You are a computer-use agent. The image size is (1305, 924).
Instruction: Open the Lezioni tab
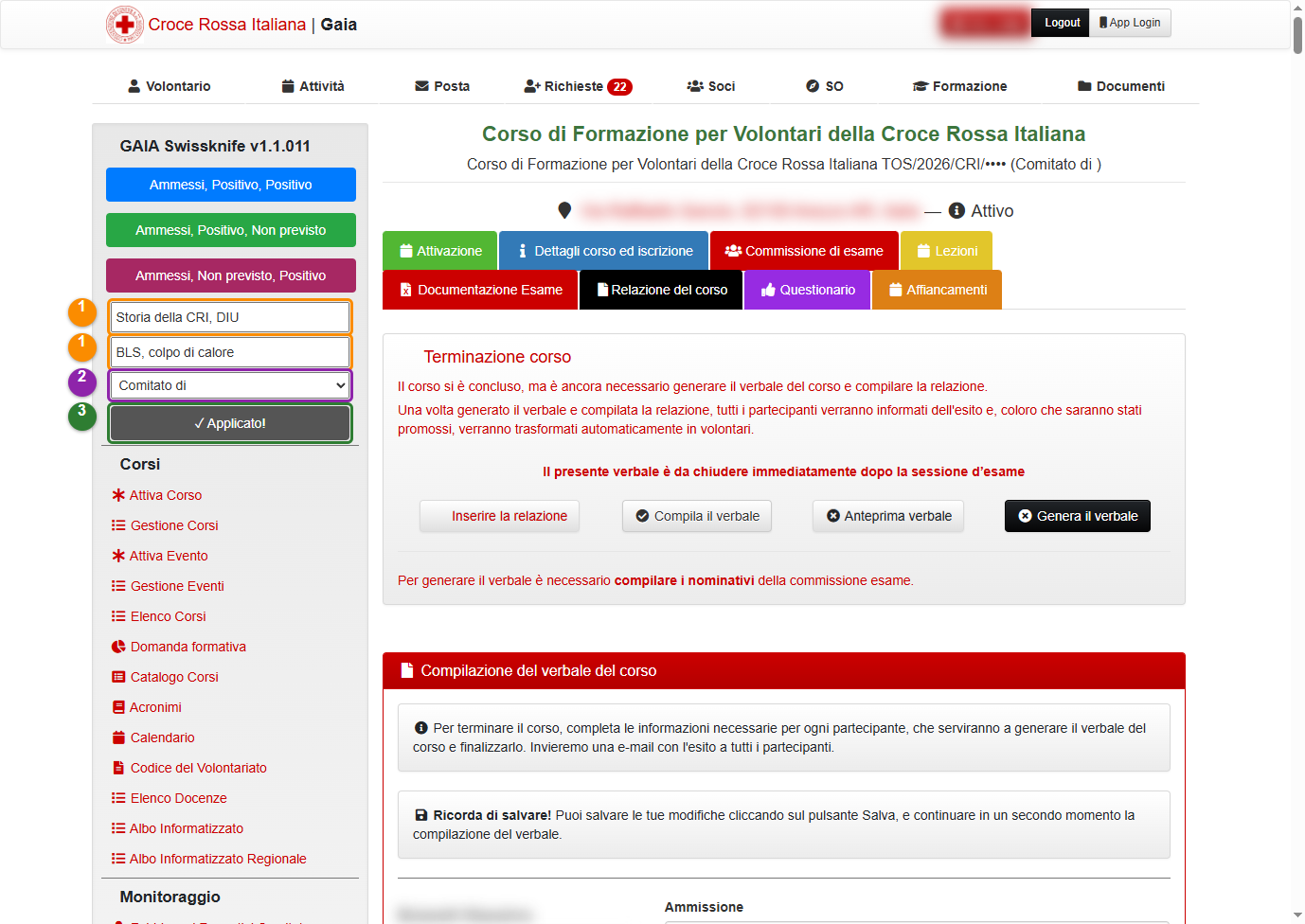[x=947, y=251]
